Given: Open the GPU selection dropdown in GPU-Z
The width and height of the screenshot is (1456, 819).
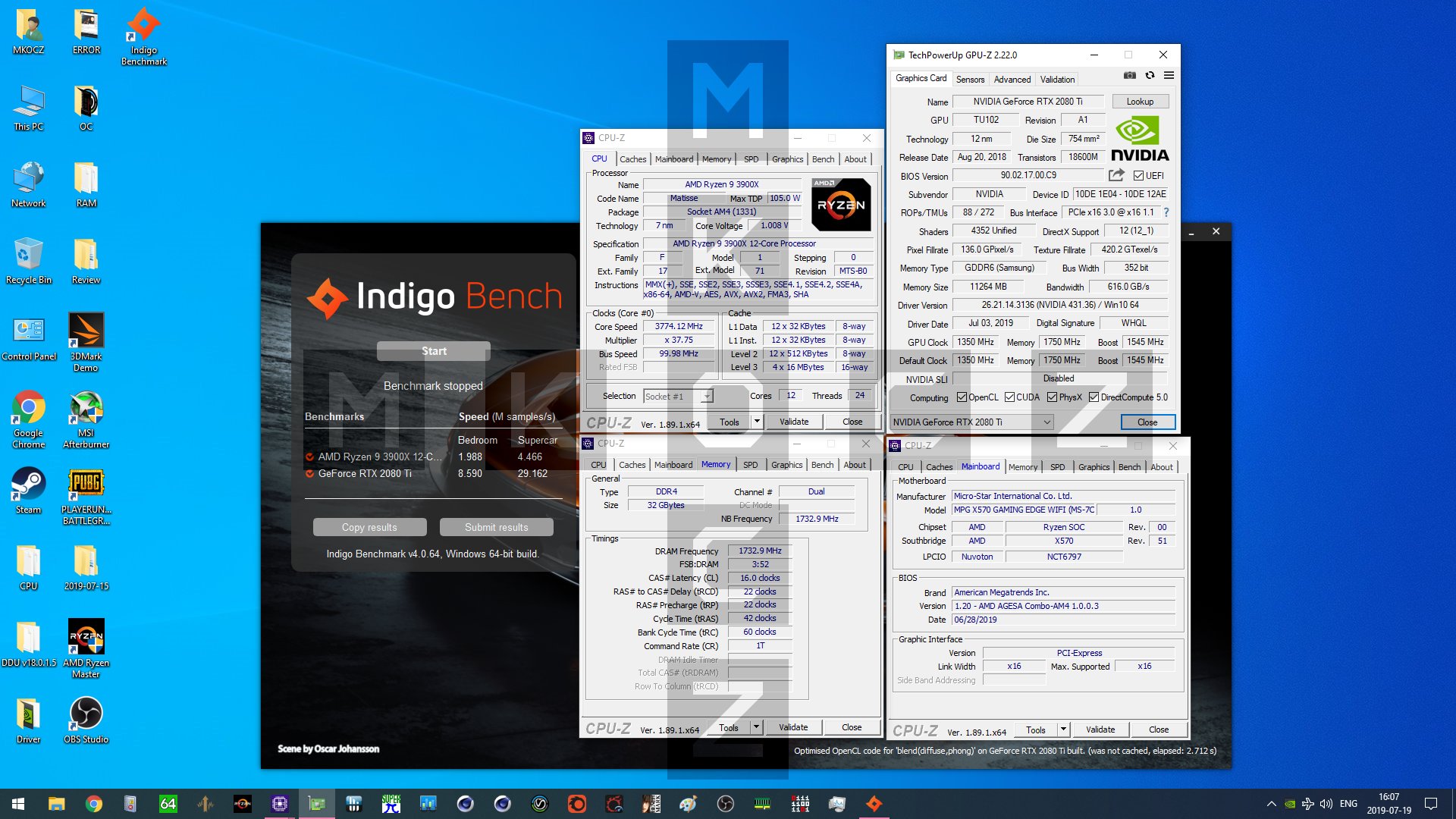Looking at the screenshot, I should 972,422.
